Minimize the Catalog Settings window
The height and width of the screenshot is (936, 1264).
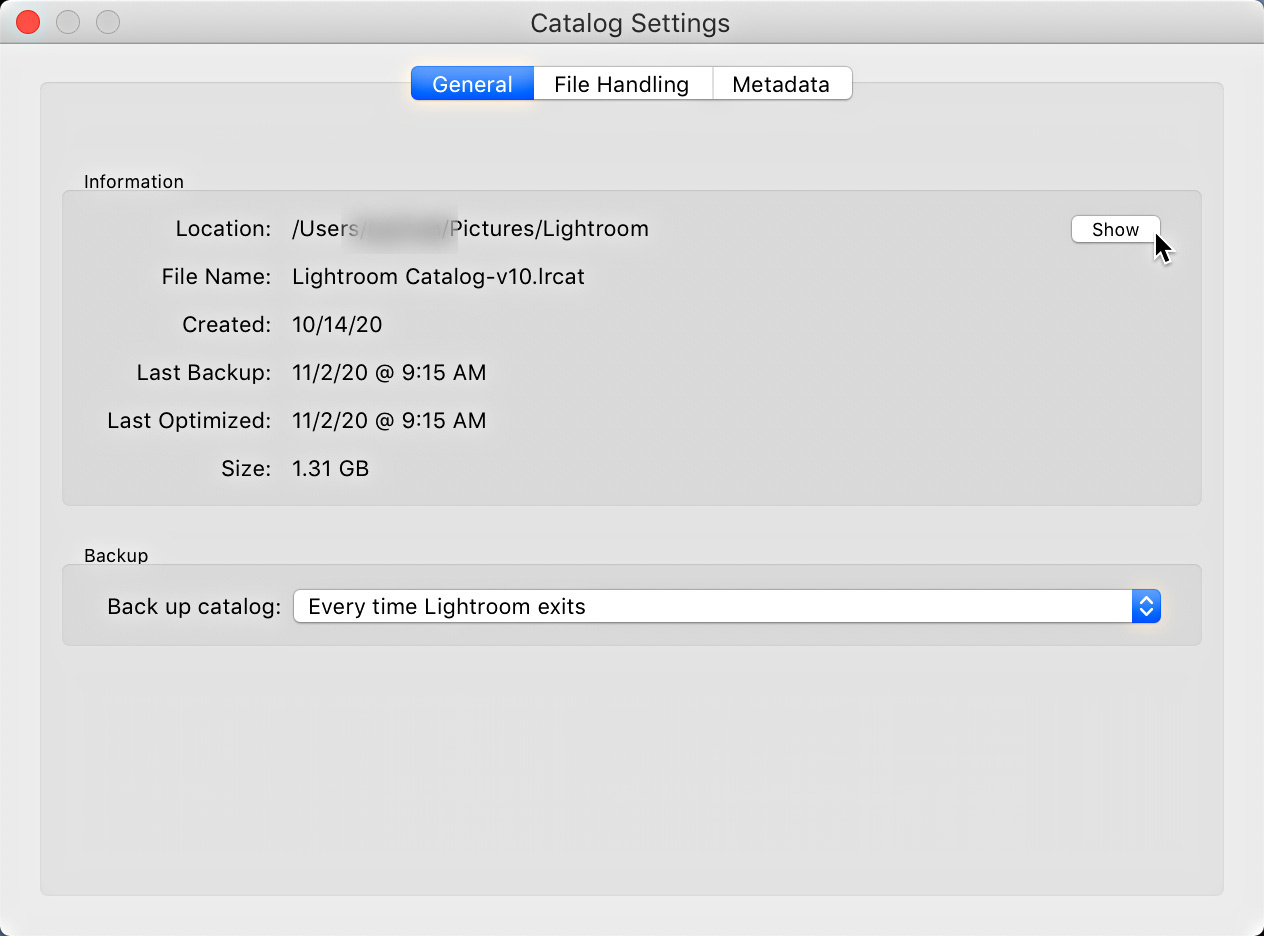click(67, 21)
